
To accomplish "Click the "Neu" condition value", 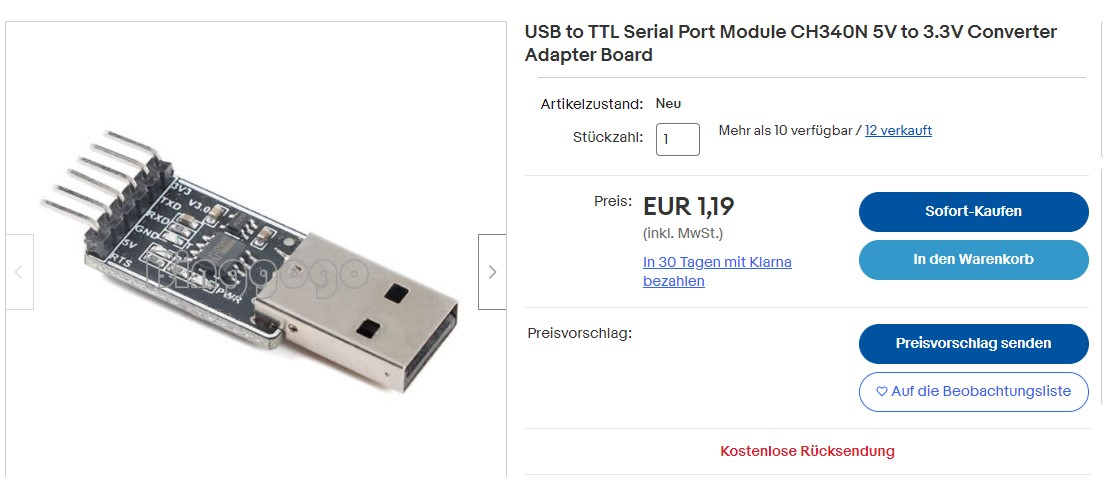I will pos(668,103).
